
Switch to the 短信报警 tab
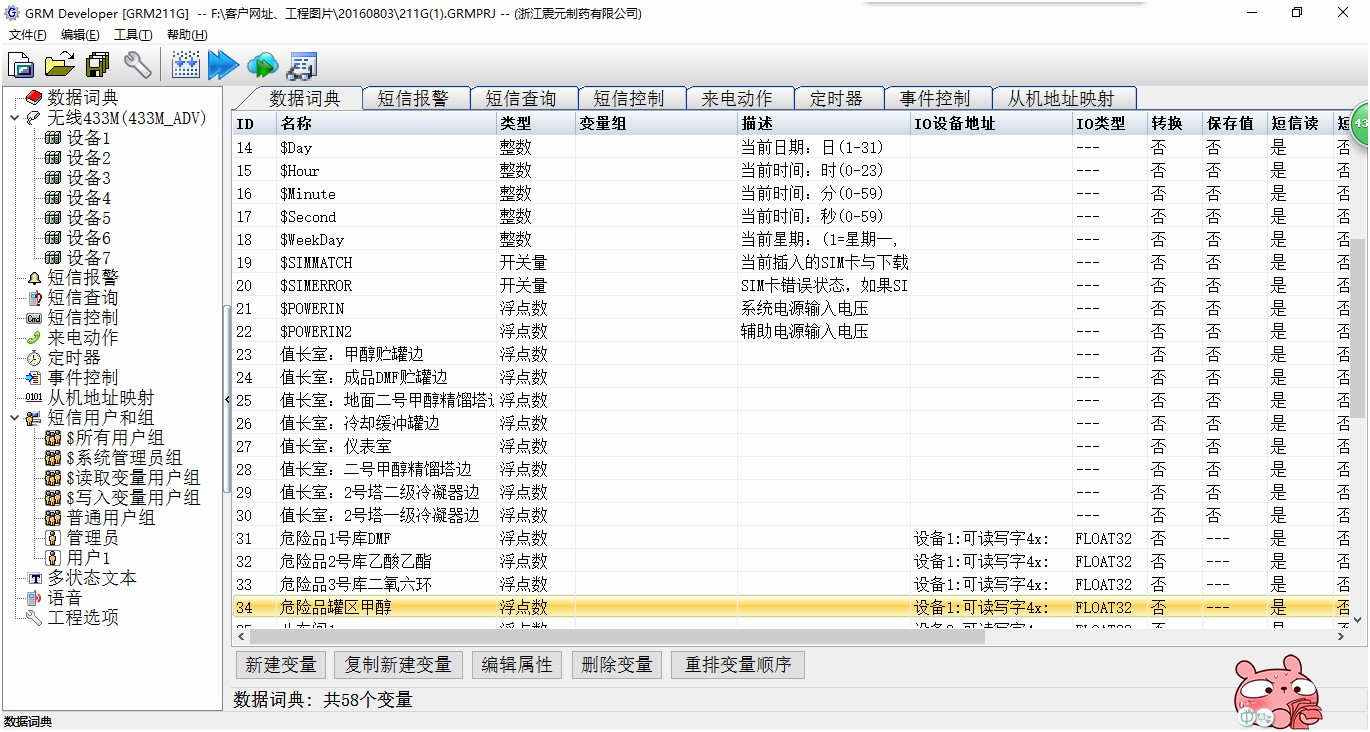[x=412, y=98]
